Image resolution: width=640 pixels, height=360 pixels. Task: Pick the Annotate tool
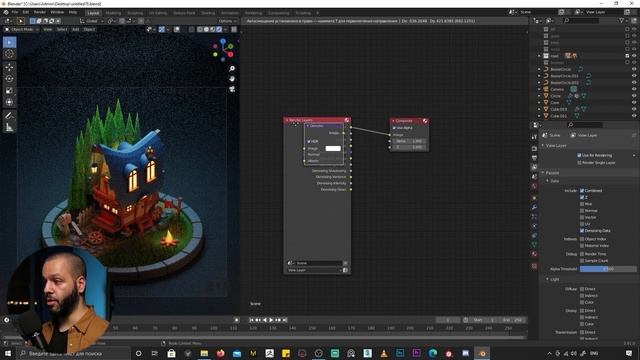click(x=9, y=116)
